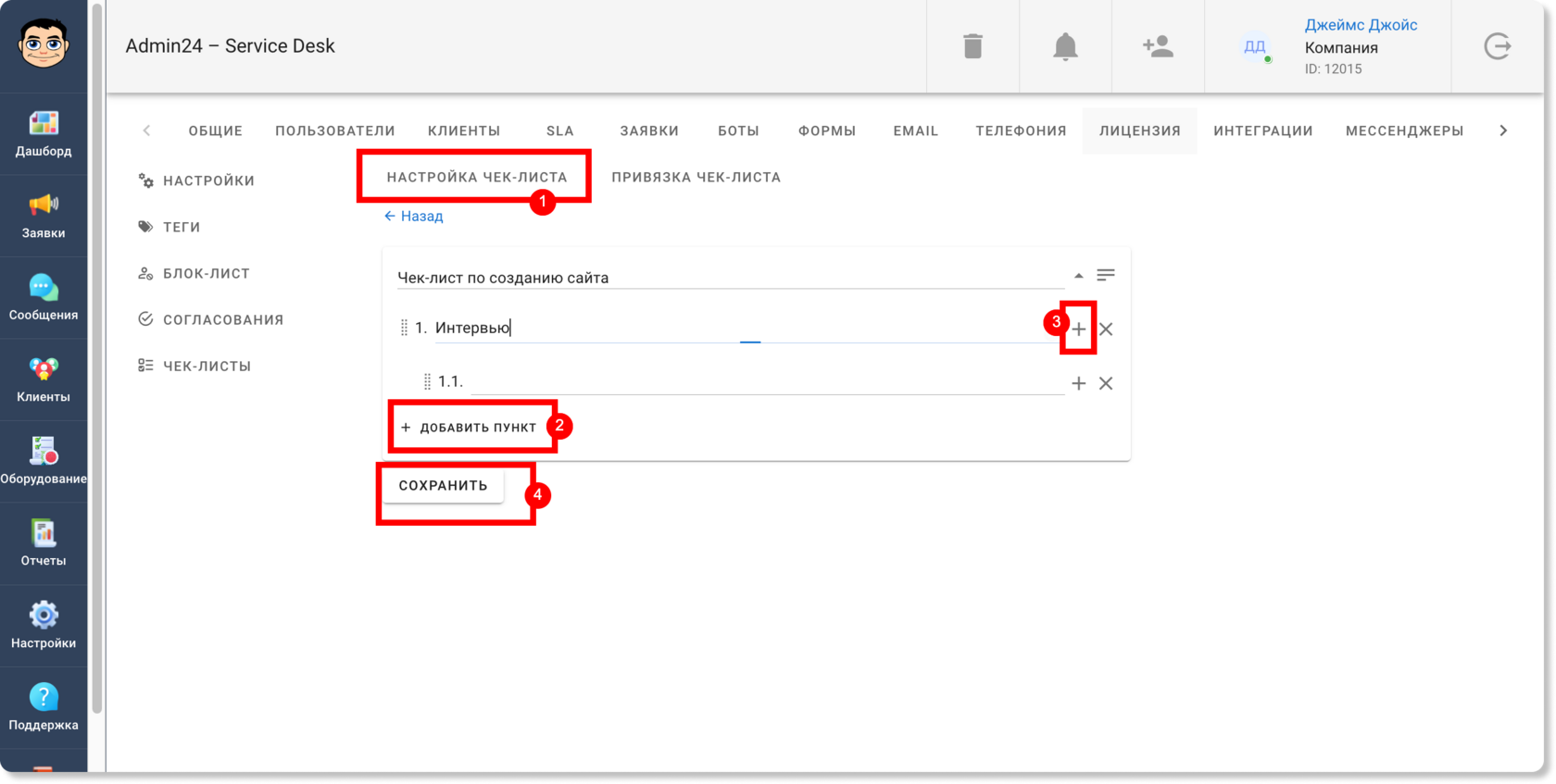Screen dimensions: 1556x784
Task: Open Дашборд in the sidebar
Action: [x=44, y=134]
